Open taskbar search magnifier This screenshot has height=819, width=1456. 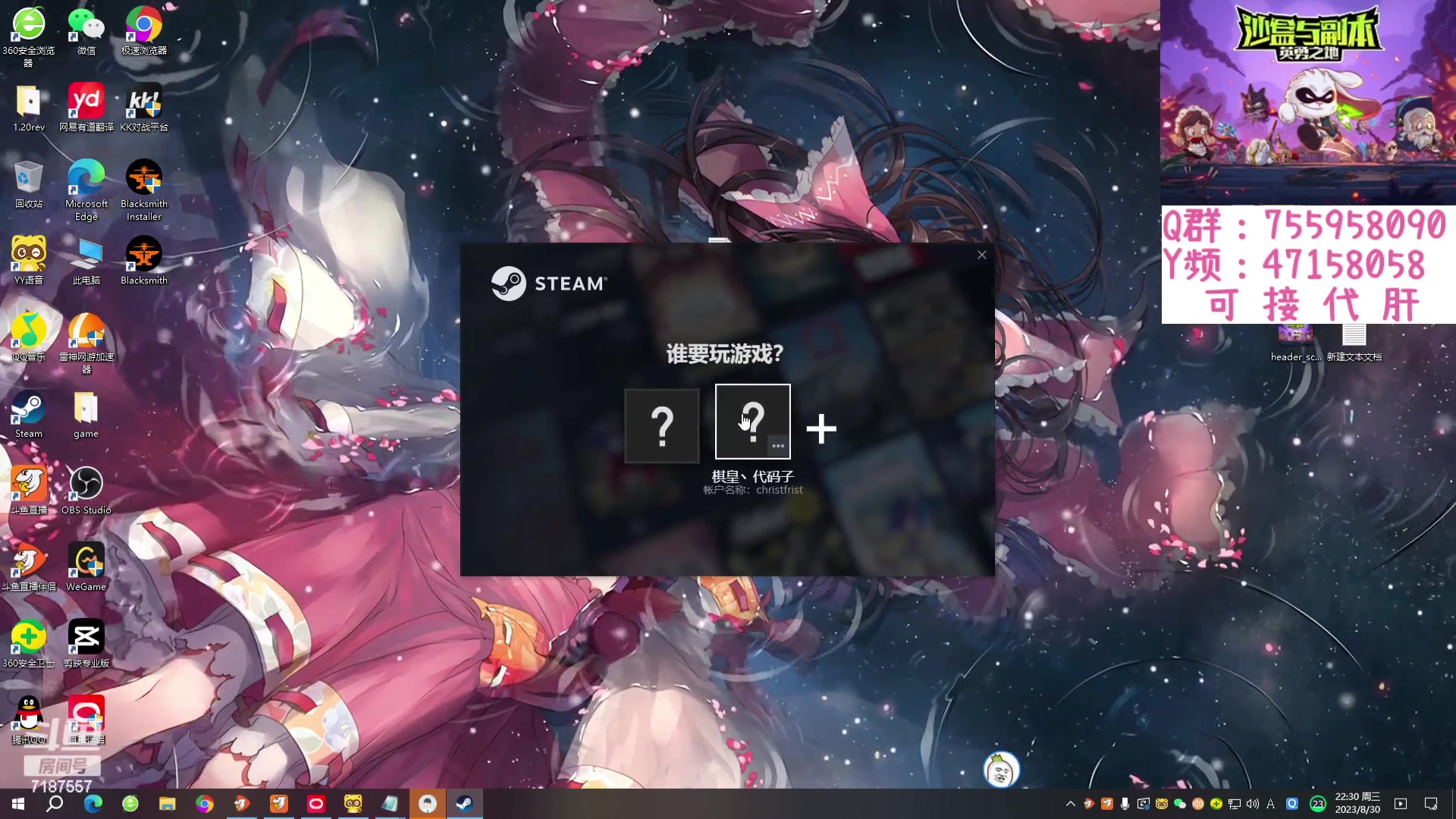click(x=55, y=804)
